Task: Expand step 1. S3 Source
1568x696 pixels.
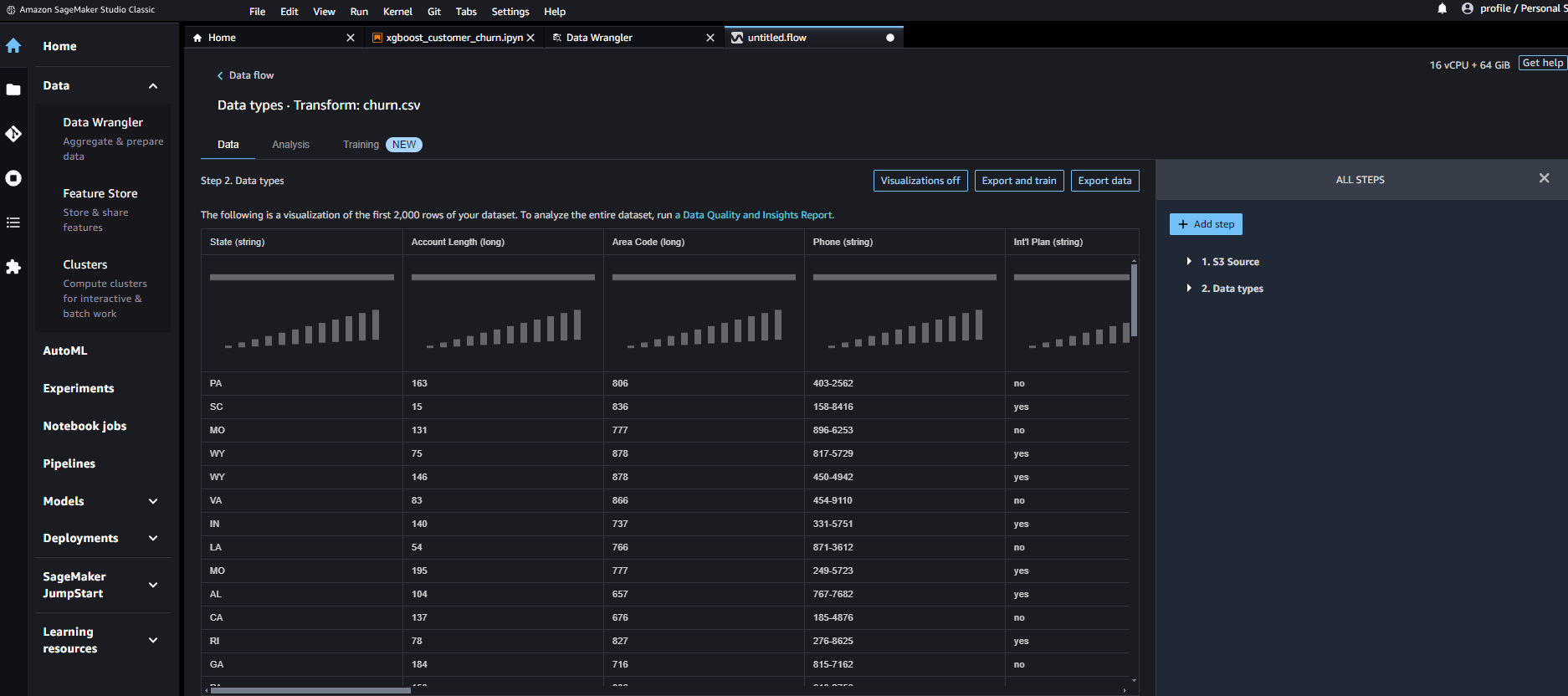Action: click(1189, 262)
